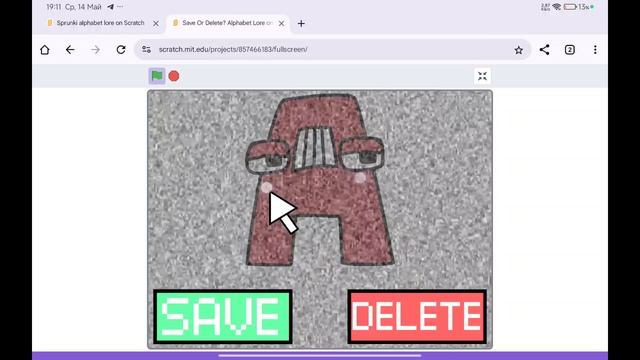Screen dimensions: 640x360
Task: Open site information settings icon
Action: tap(147, 49)
